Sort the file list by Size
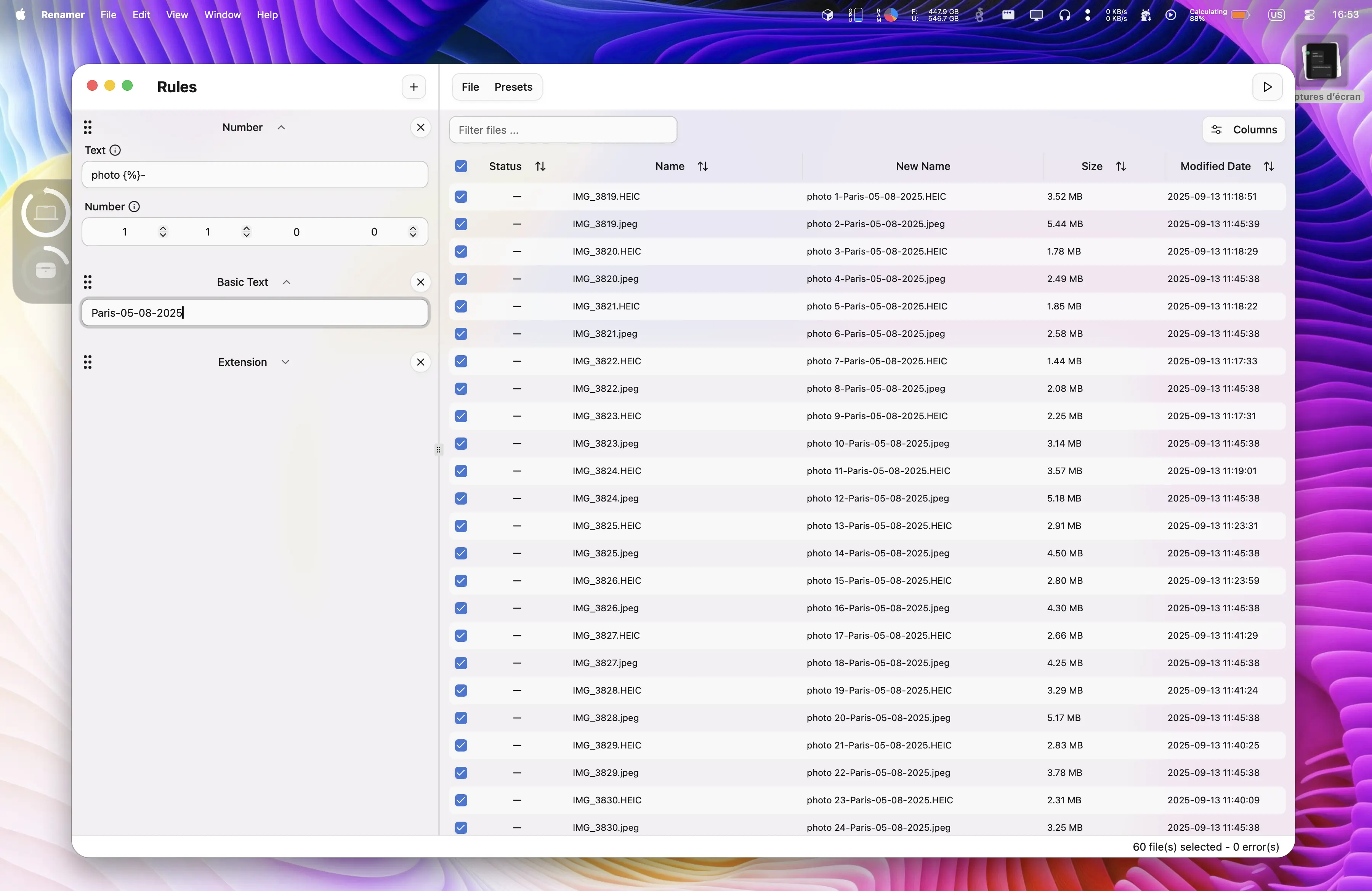 [x=1122, y=166]
